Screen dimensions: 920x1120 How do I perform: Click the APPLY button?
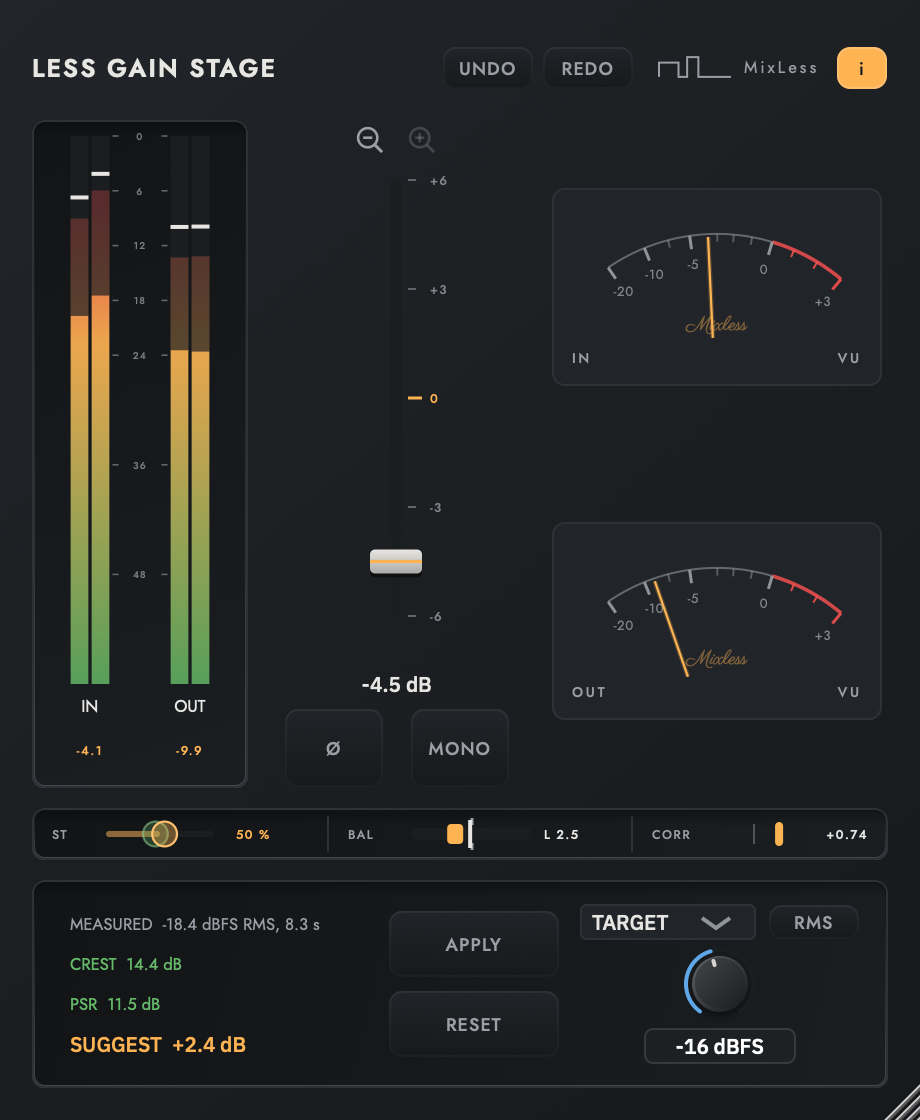(x=474, y=944)
